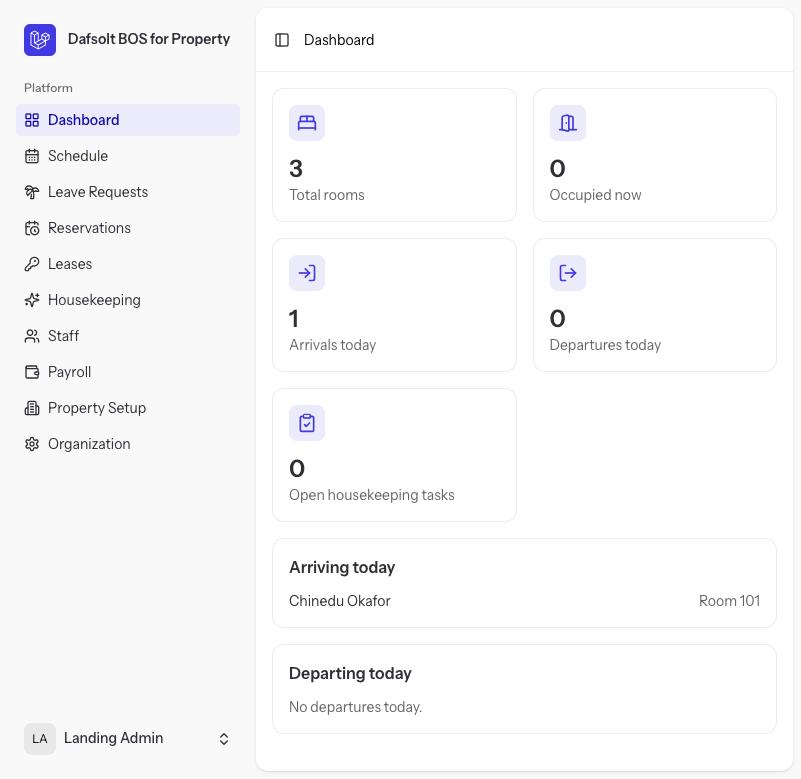Click the Reservations calendar-clock icon

32,228
